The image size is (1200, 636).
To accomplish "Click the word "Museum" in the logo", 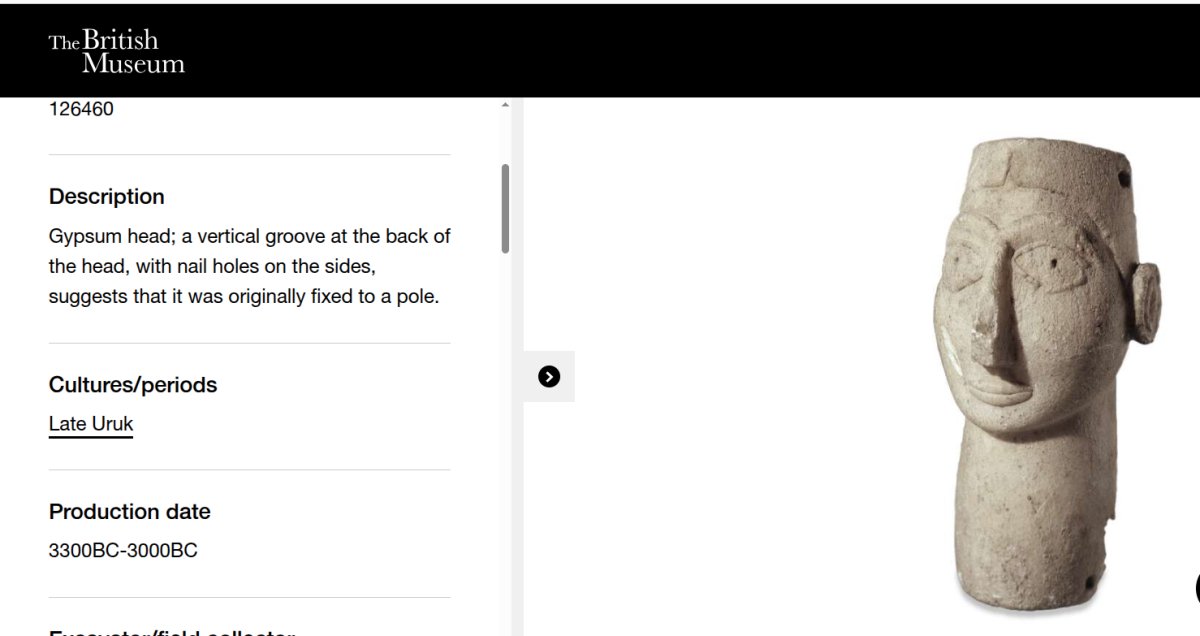I will click(133, 64).
